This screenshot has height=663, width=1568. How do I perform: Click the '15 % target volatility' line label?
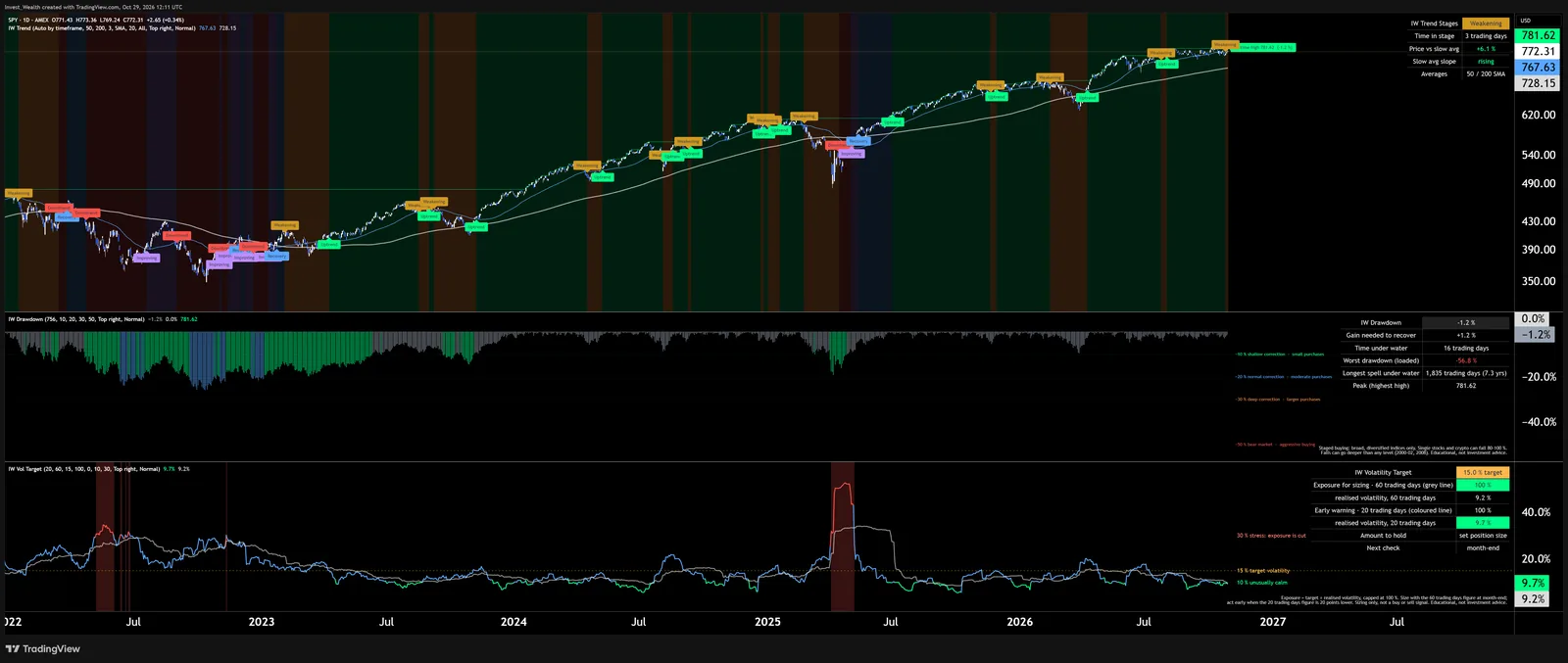coord(1263,571)
